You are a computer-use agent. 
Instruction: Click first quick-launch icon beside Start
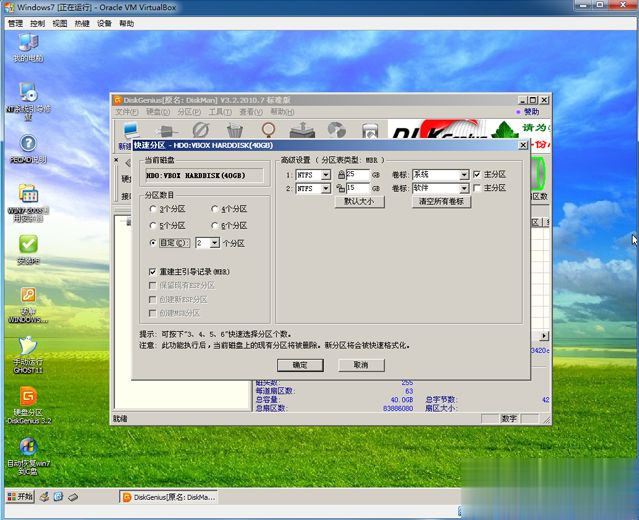click(x=44, y=497)
